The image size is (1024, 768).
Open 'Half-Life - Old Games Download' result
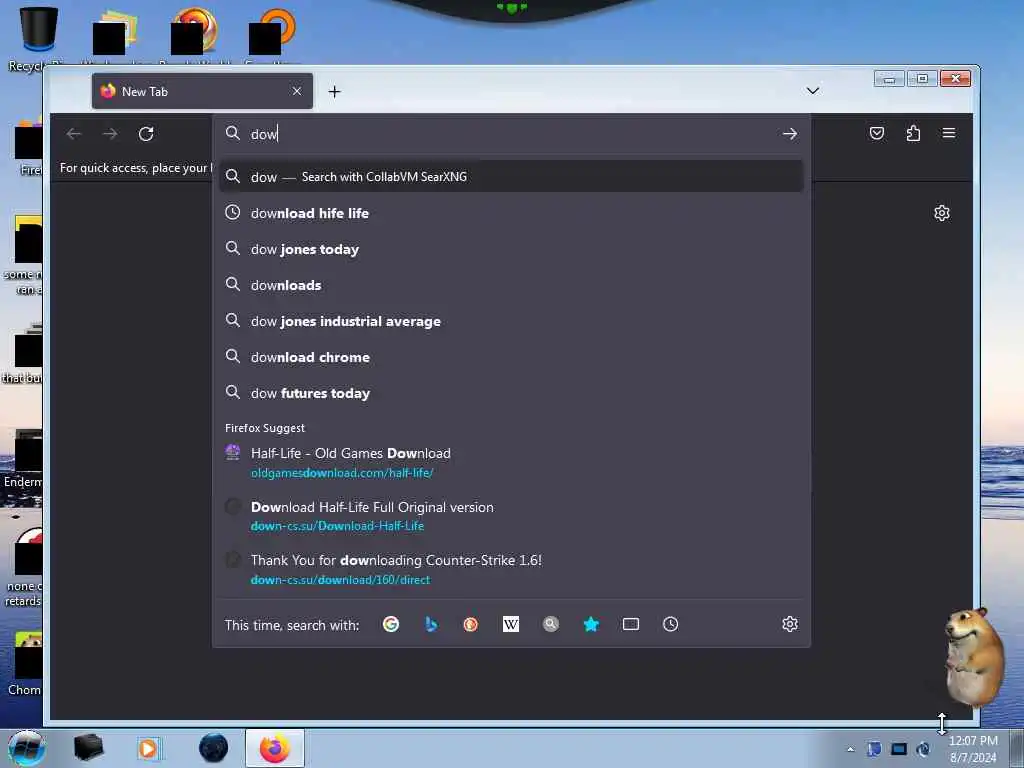pyautogui.click(x=511, y=462)
